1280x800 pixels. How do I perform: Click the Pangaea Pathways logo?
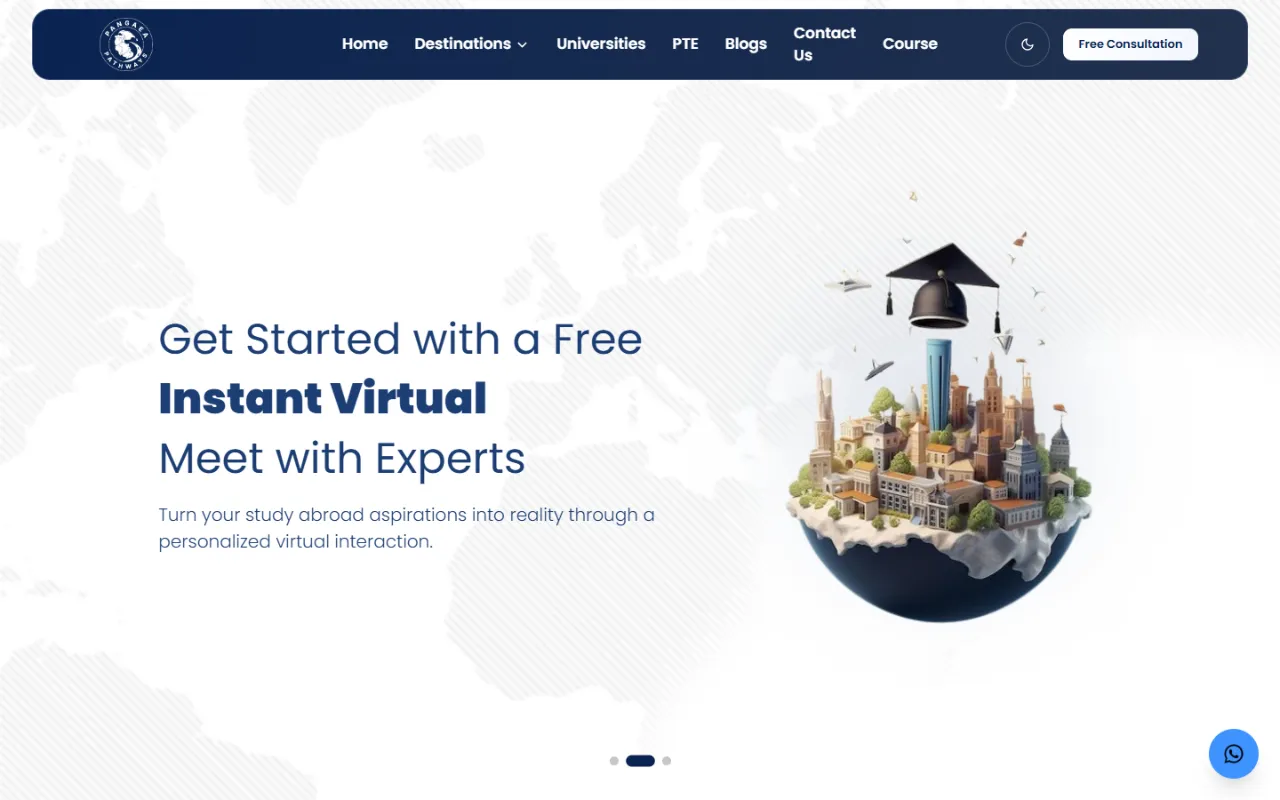126,44
